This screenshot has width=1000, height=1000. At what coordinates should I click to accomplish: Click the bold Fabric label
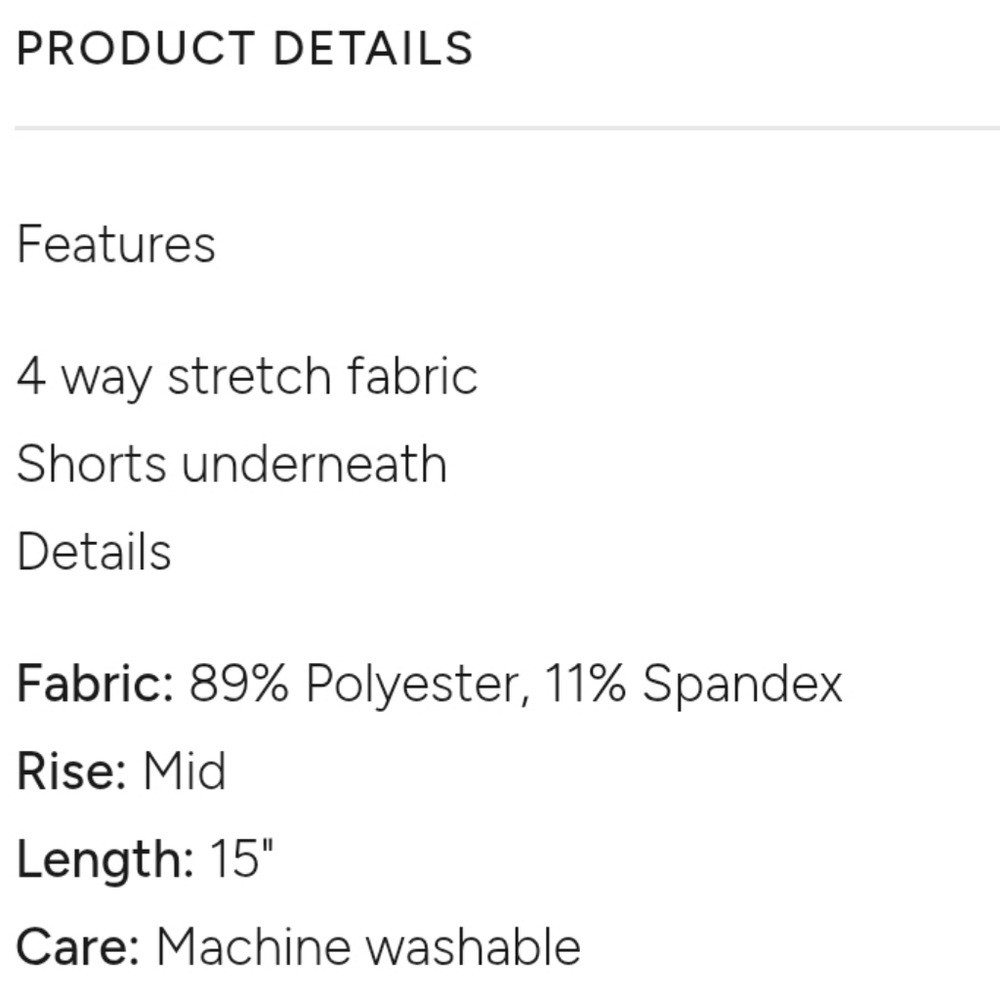pos(96,684)
